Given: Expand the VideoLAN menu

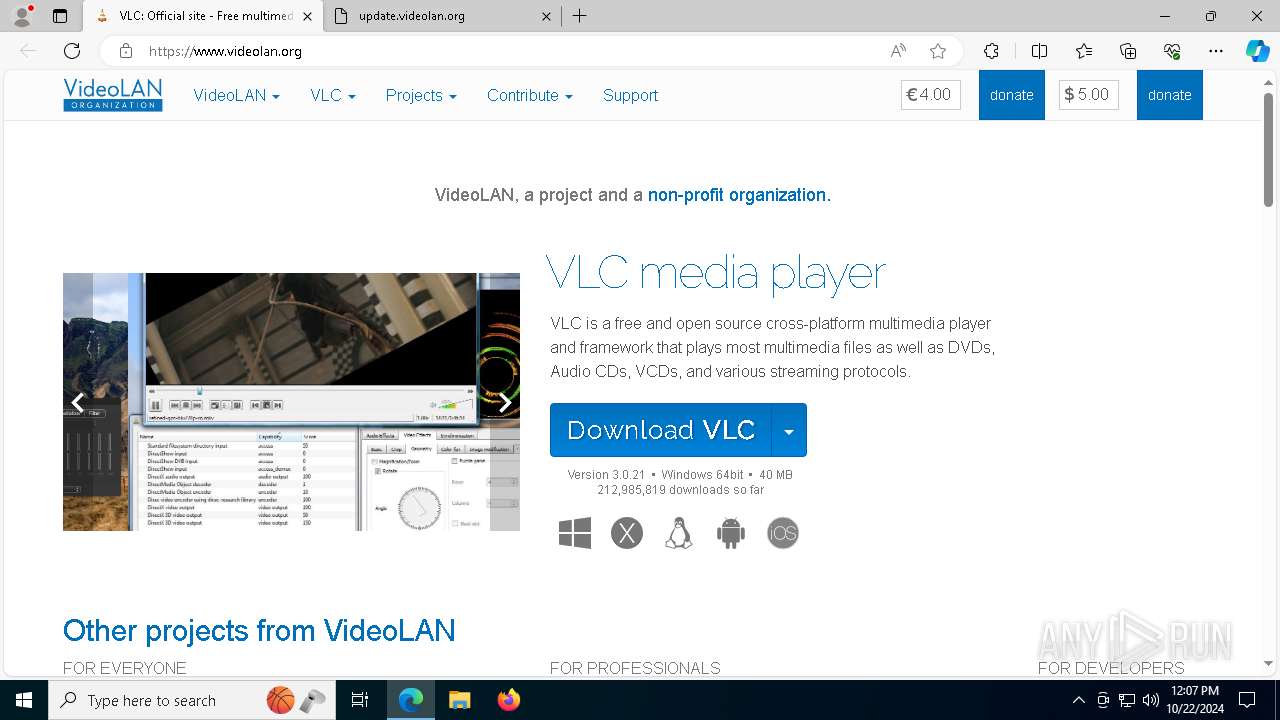Looking at the screenshot, I should pos(236,95).
